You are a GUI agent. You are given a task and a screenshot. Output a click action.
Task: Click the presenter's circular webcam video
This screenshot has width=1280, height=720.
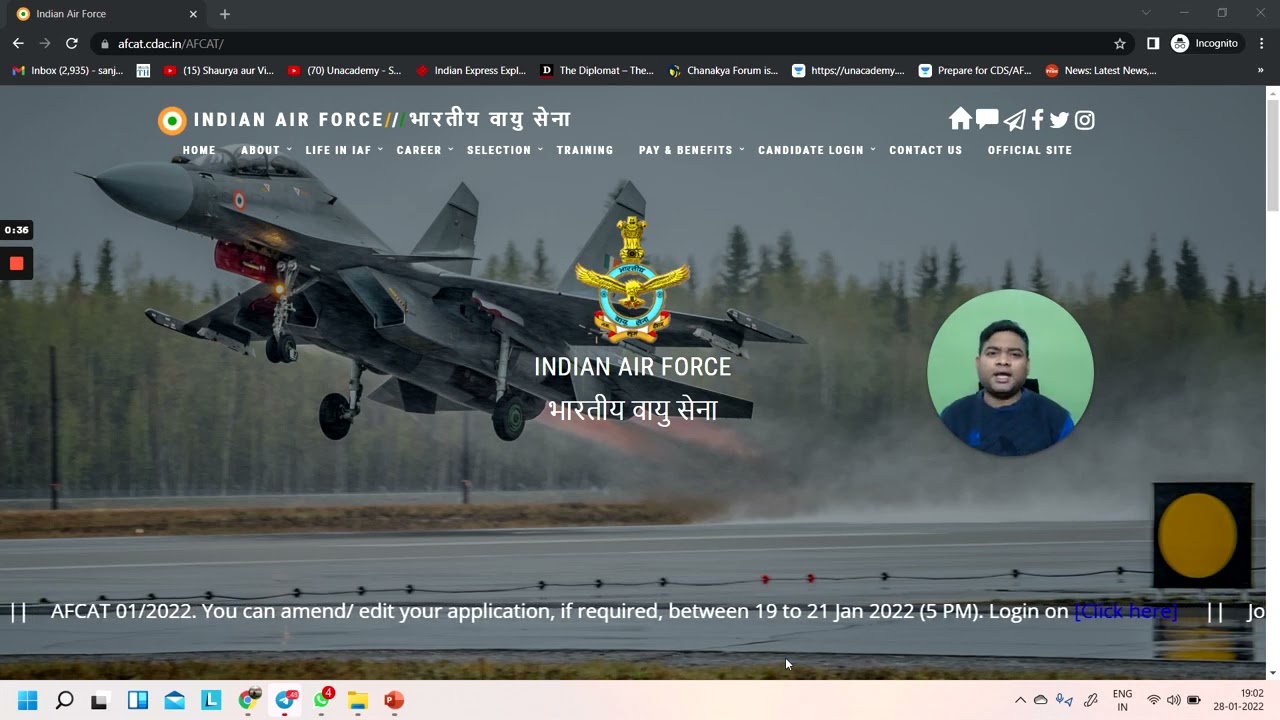pos(1010,373)
